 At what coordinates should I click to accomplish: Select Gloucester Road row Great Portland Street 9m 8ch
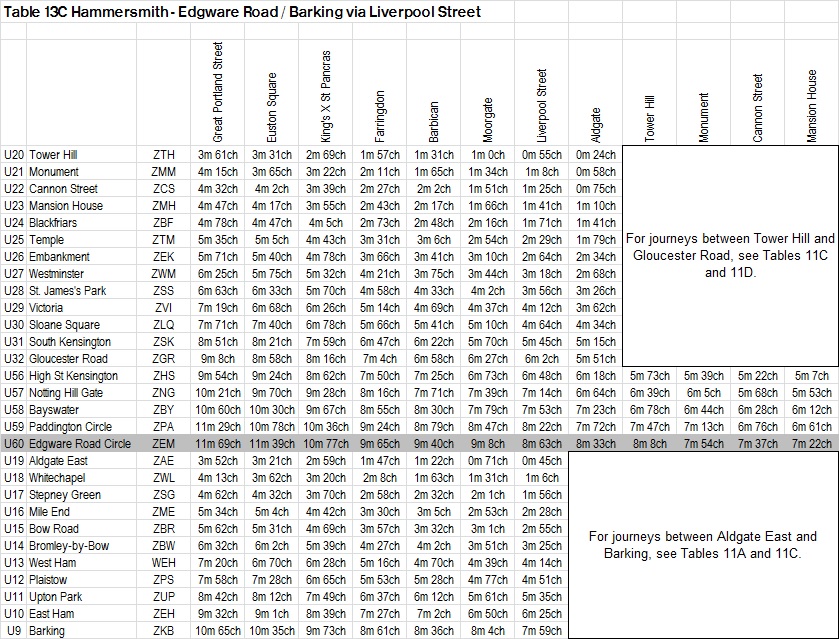pos(218,359)
